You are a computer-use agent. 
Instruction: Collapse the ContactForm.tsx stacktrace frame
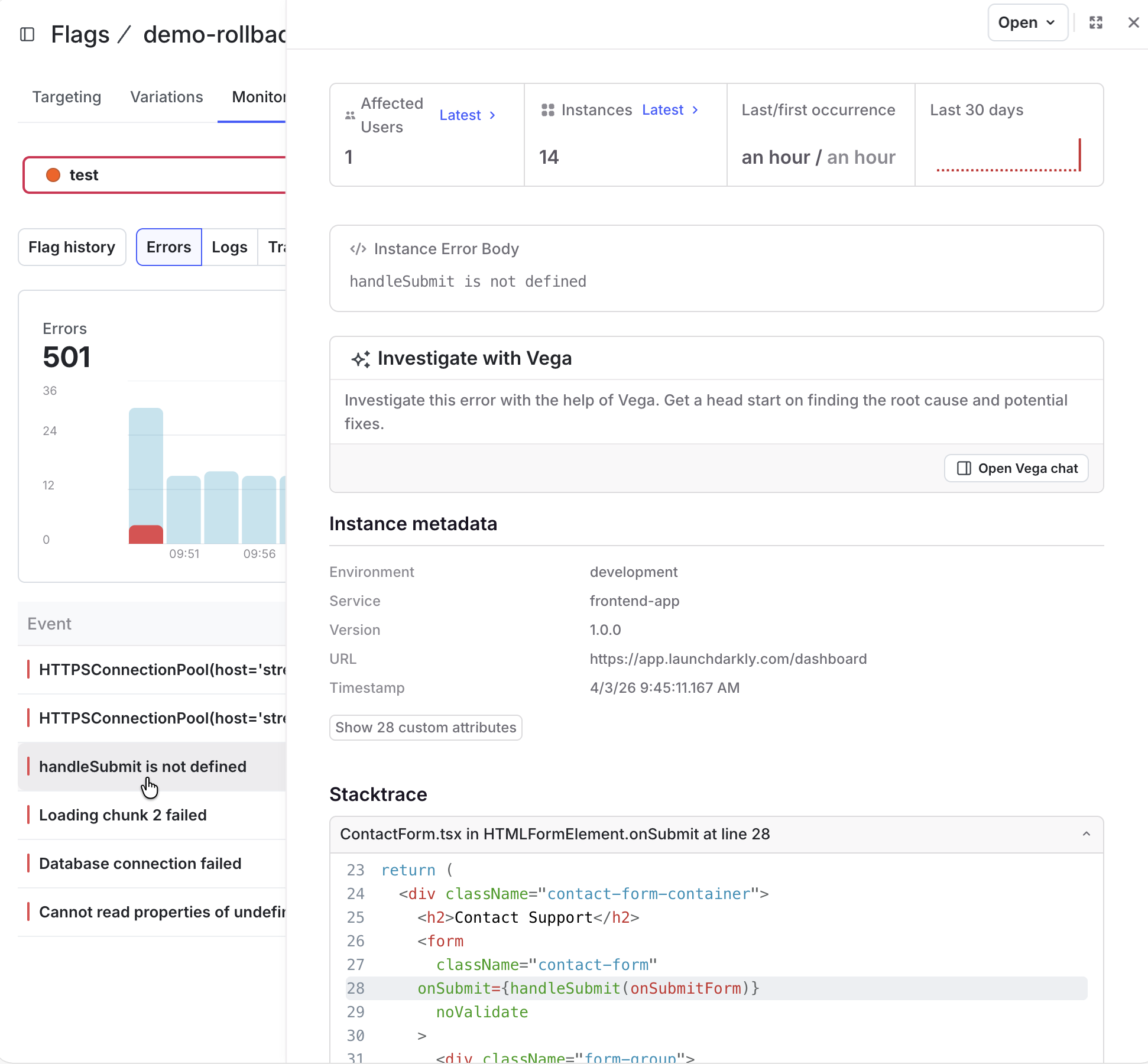pyautogui.click(x=1086, y=834)
